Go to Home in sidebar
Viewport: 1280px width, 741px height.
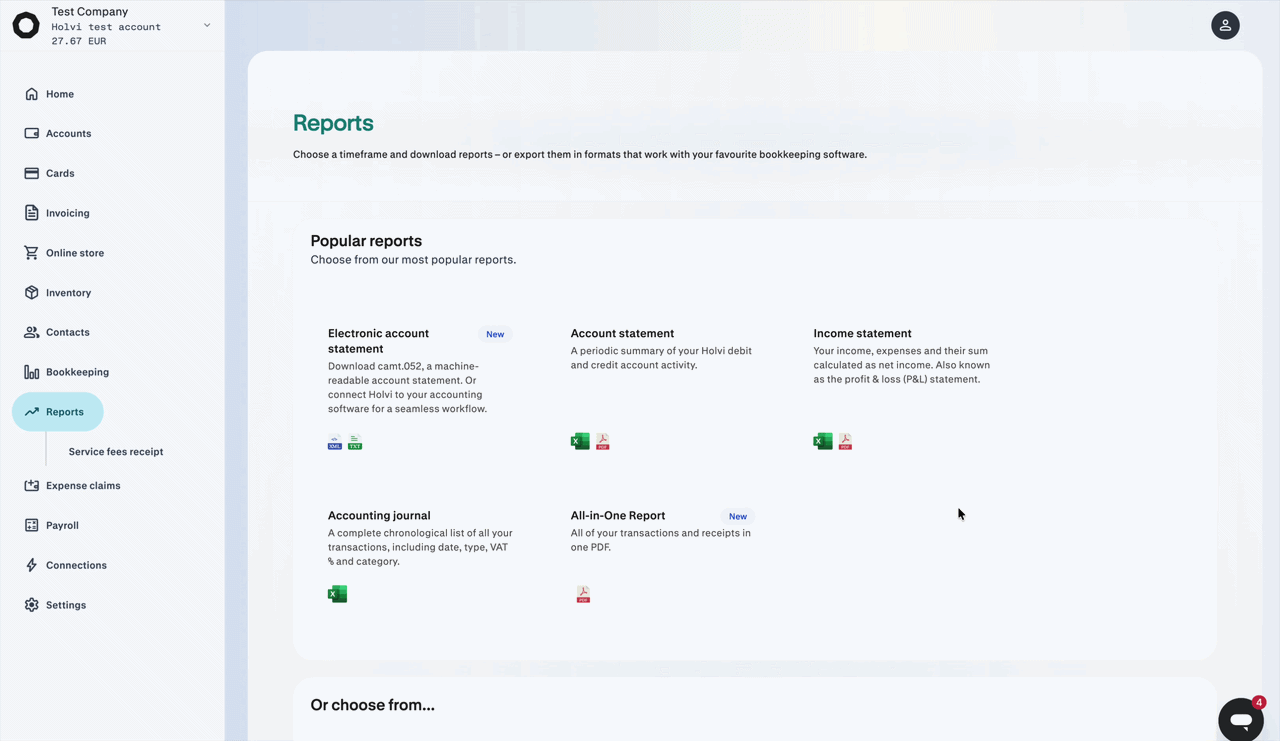coord(60,94)
